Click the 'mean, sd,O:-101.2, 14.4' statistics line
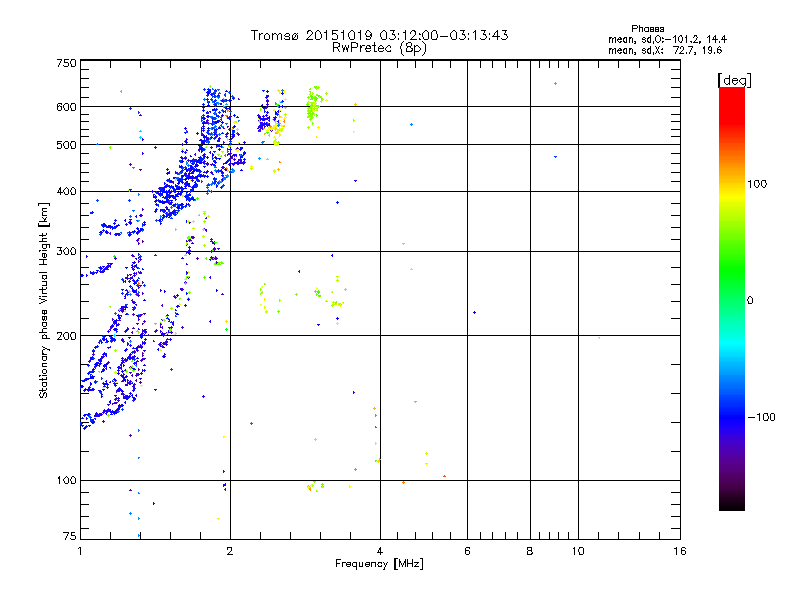 point(667,39)
